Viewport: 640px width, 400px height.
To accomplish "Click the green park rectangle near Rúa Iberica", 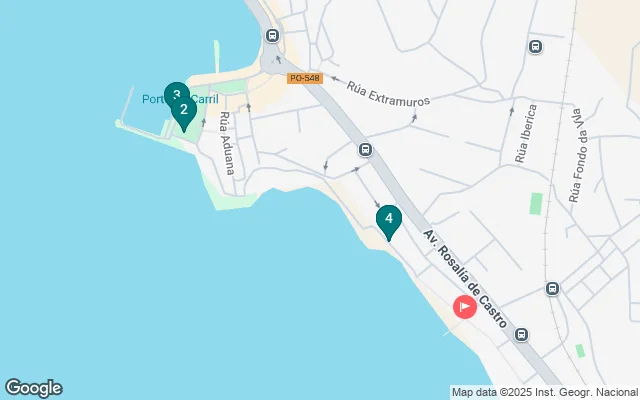I will click(x=536, y=204).
